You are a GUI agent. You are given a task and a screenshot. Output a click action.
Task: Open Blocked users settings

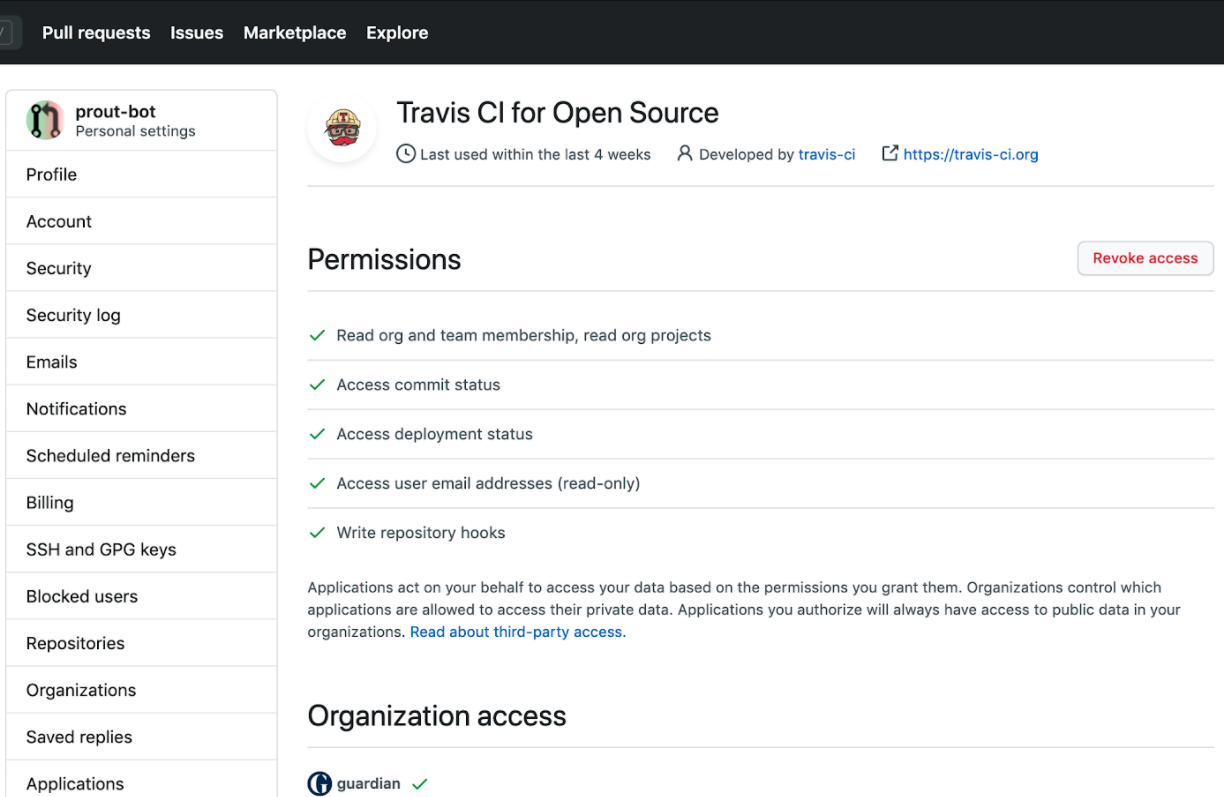tap(141, 597)
